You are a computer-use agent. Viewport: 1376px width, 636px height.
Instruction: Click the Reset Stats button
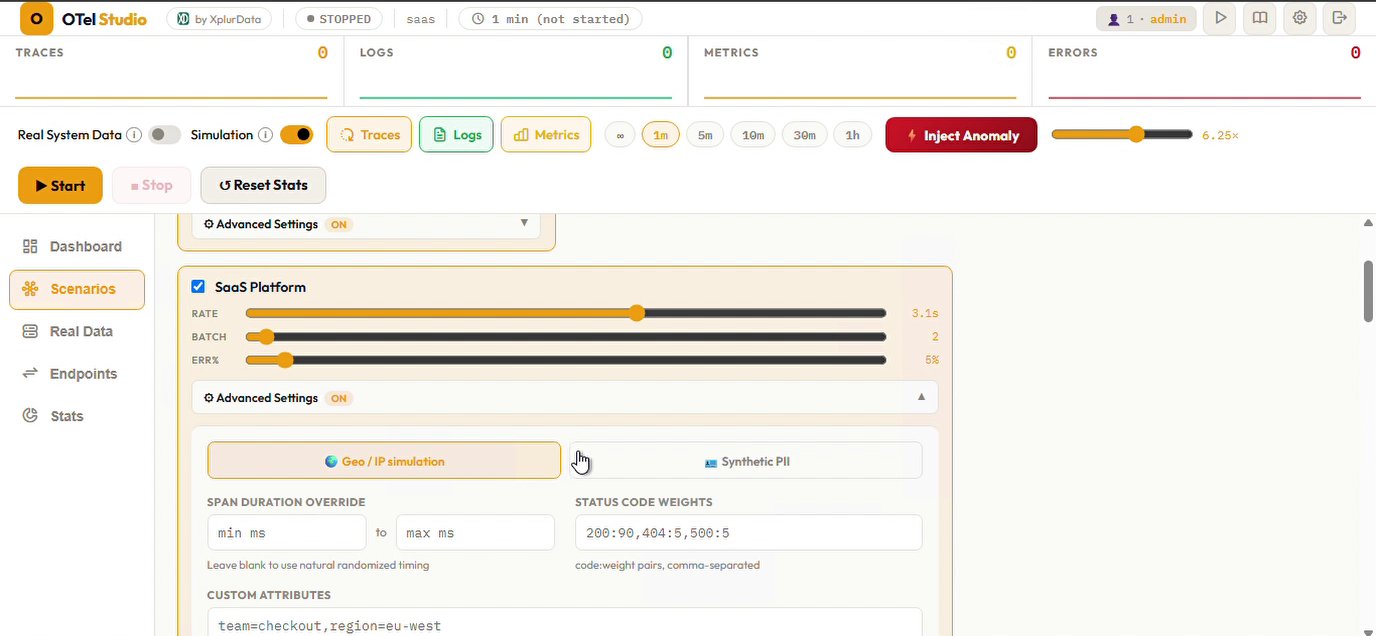[263, 185]
